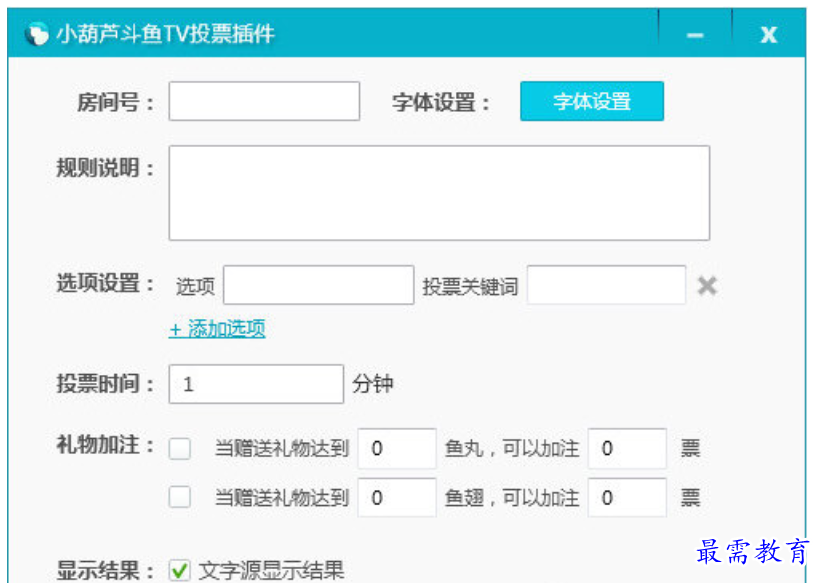This screenshot has height=583, width=818.
Task: Click the 规则说明： label
Action: 105,168
